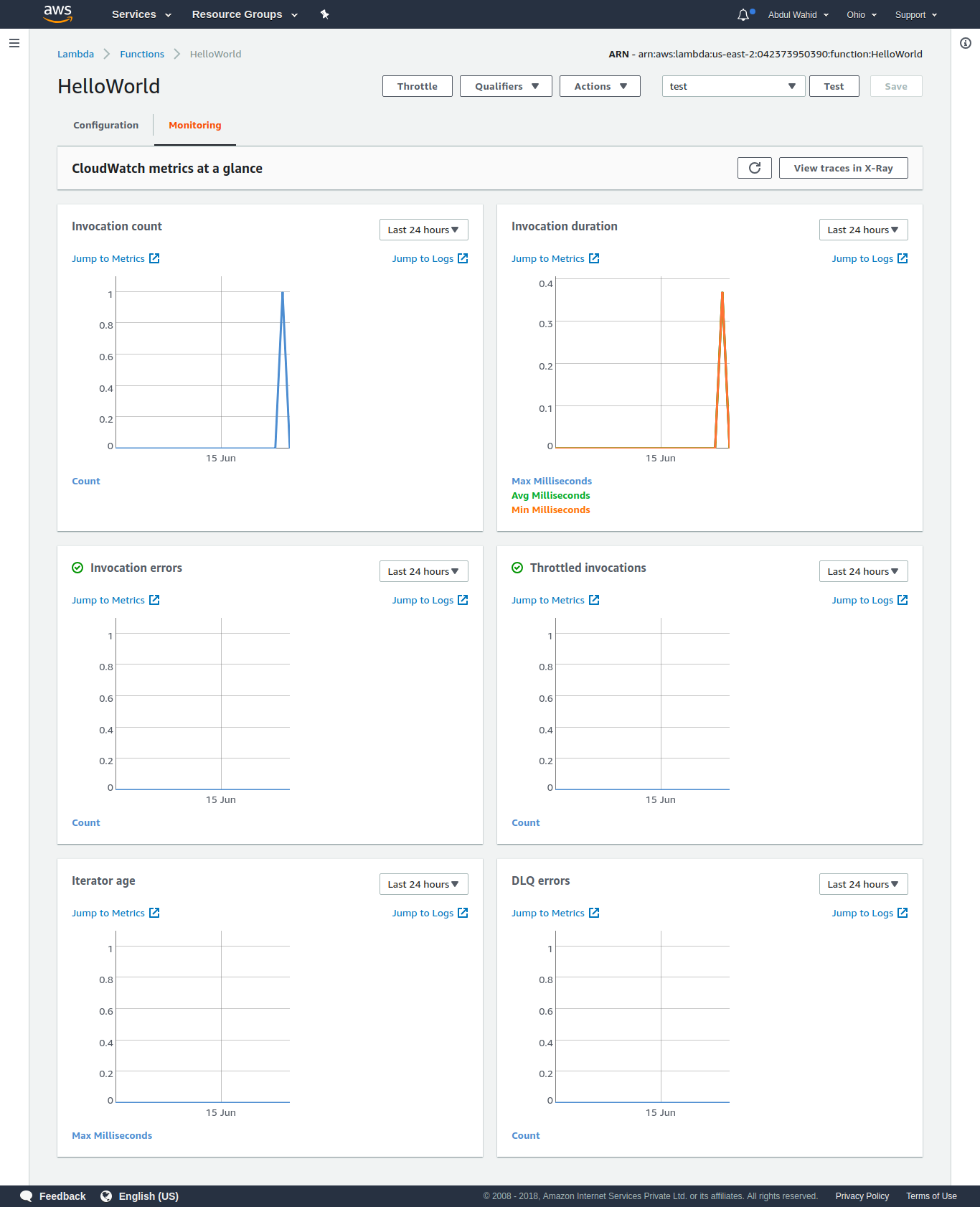Click external-link icon beside Invocation errors Jump to Metrics
This screenshot has height=1207, width=980.
point(154,600)
